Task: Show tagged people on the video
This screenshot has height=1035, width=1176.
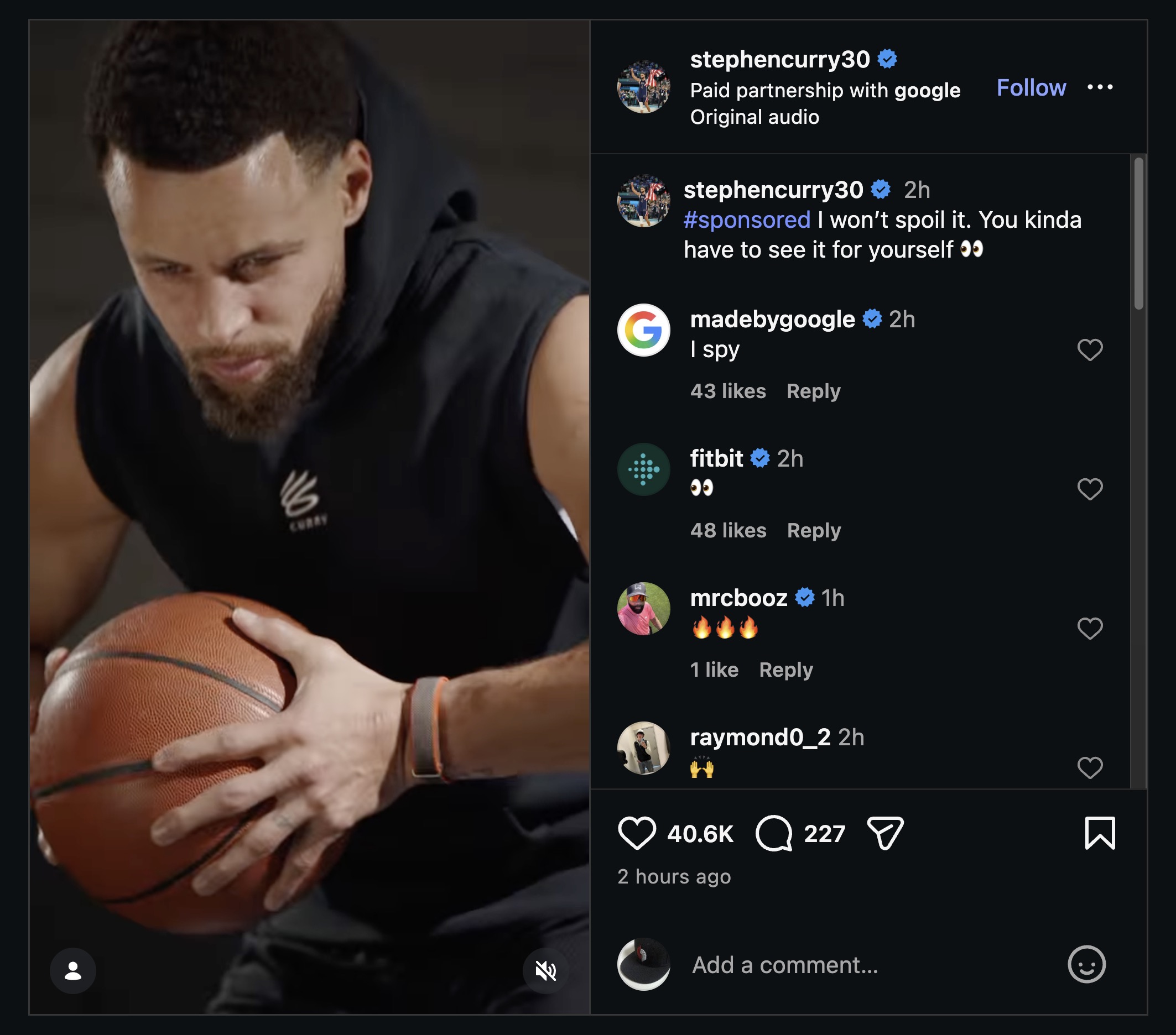Action: pos(73,971)
